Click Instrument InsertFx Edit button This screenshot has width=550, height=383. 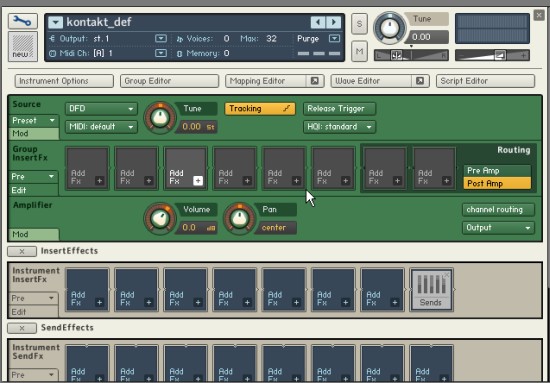coord(34,312)
